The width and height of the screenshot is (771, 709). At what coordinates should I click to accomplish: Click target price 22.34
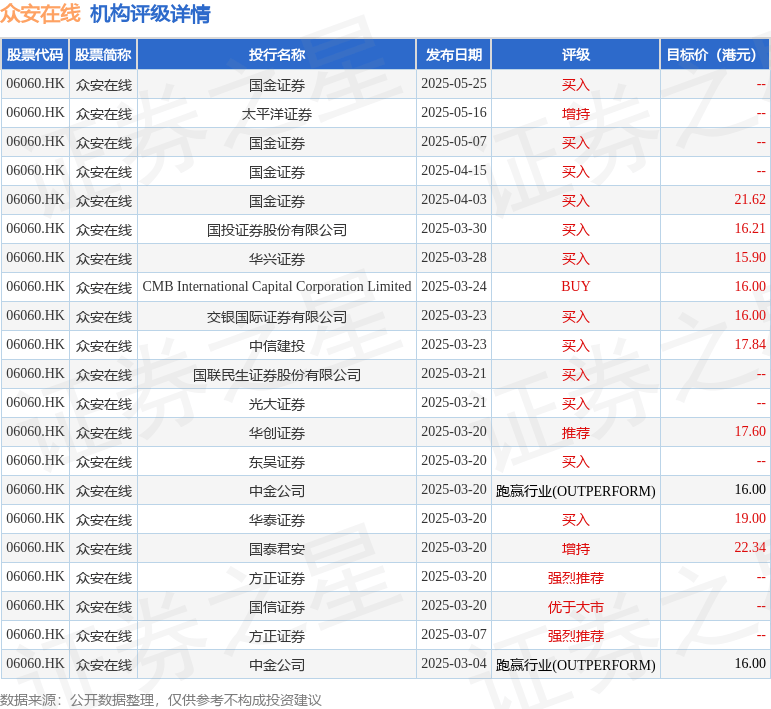point(750,548)
